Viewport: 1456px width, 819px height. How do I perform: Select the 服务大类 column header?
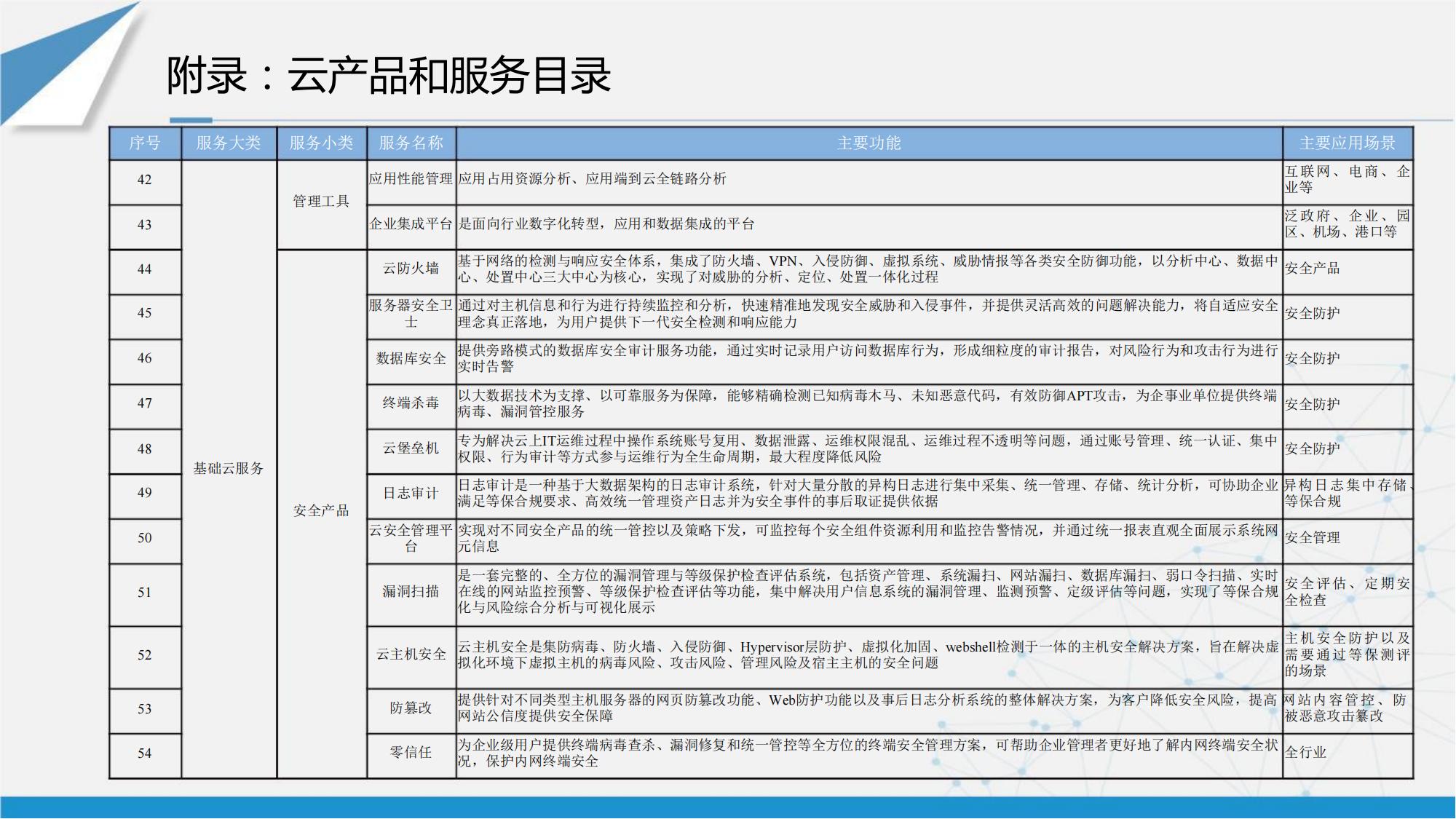coord(229,143)
